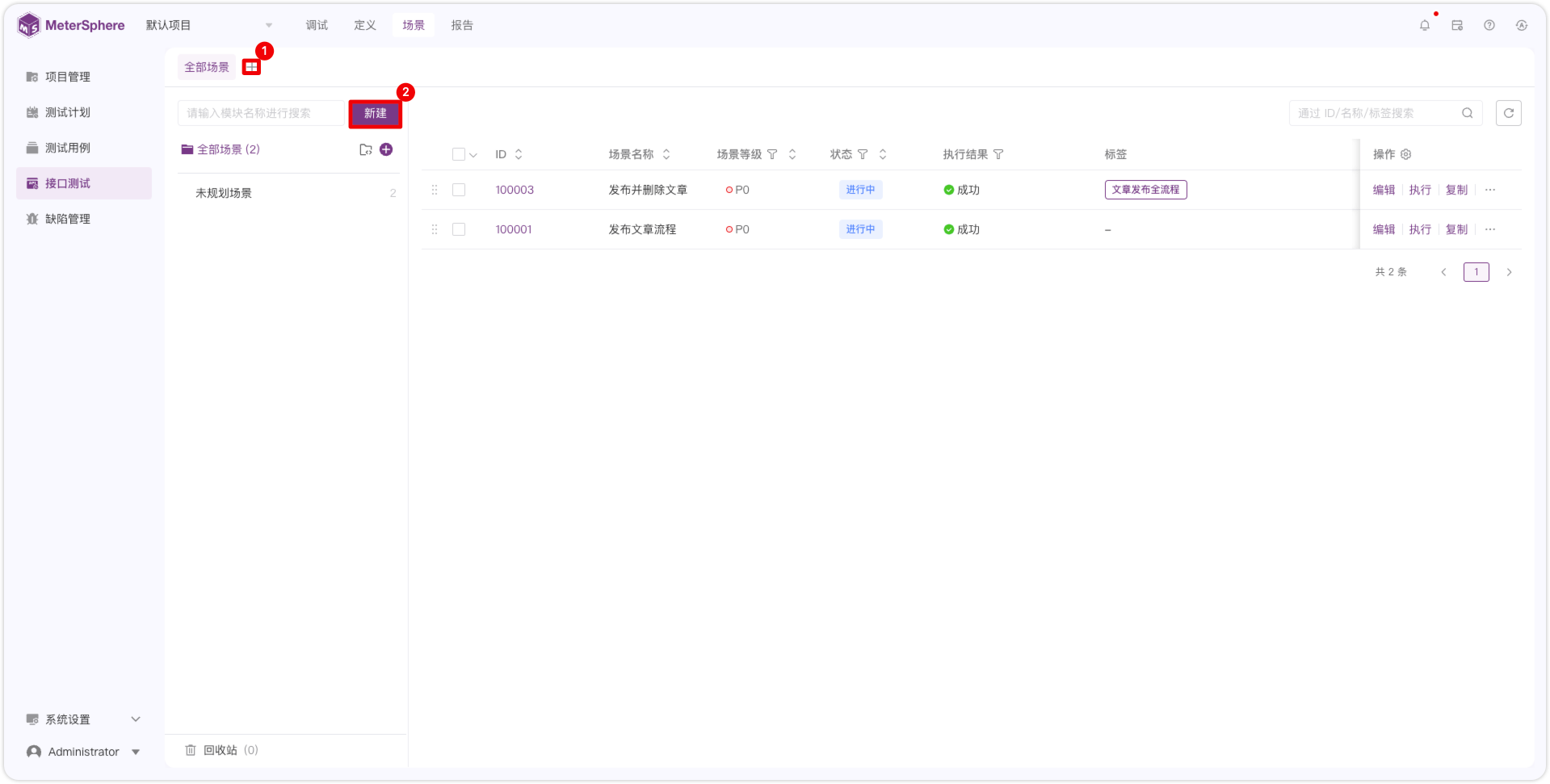Go to previous page arrow
1550x784 pixels.
click(1443, 272)
